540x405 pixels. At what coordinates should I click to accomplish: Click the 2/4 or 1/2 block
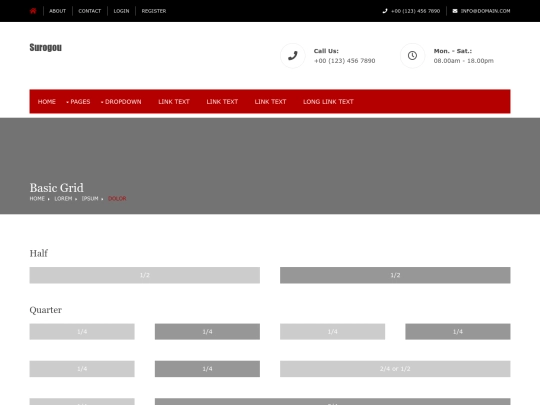(395, 369)
